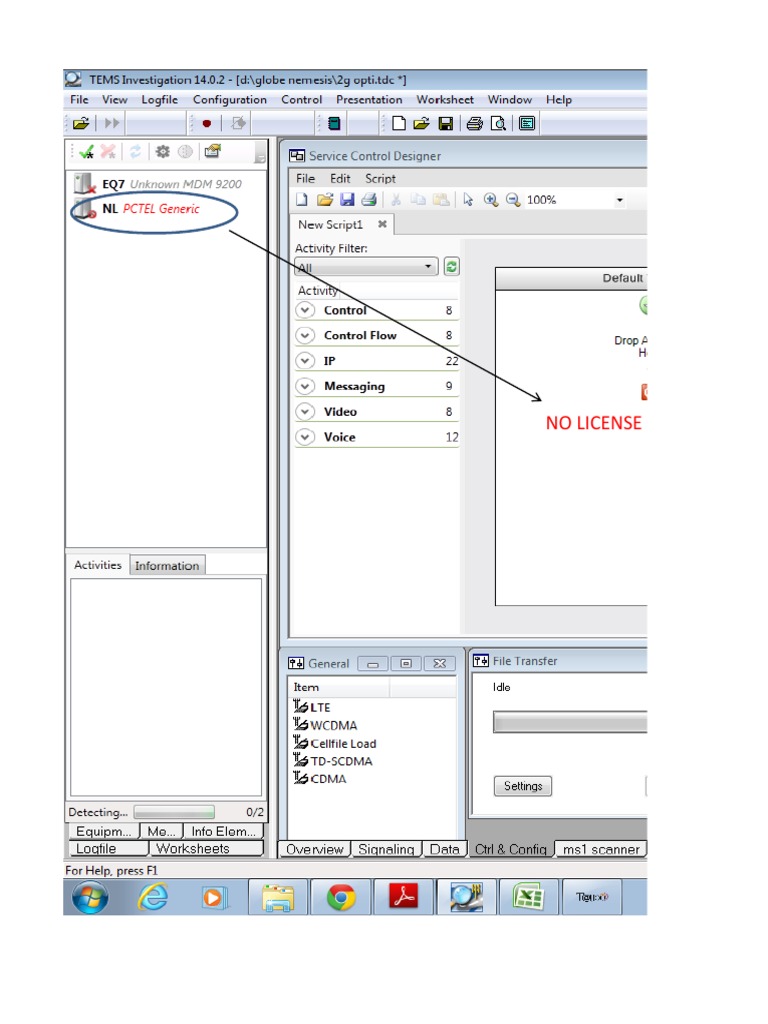The width and height of the screenshot is (768, 1024).
Task: Switch to the Information tab
Action: click(167, 566)
